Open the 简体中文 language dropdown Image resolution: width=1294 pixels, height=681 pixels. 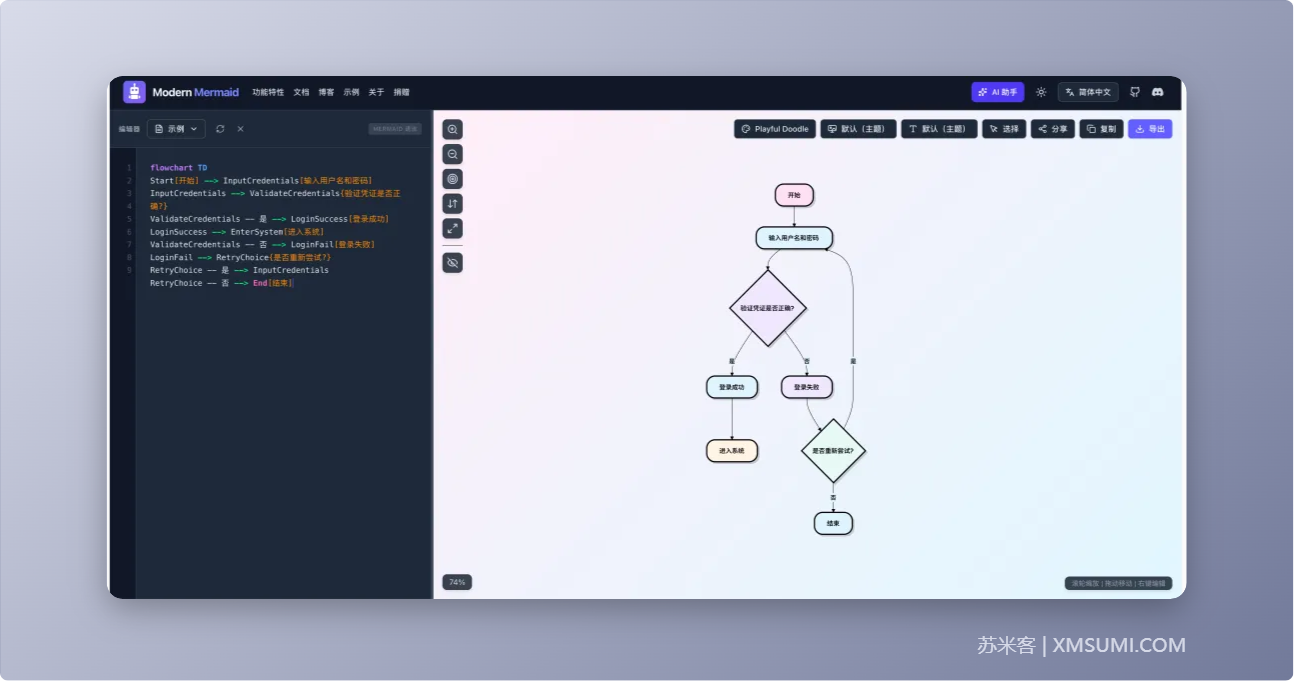click(1088, 92)
